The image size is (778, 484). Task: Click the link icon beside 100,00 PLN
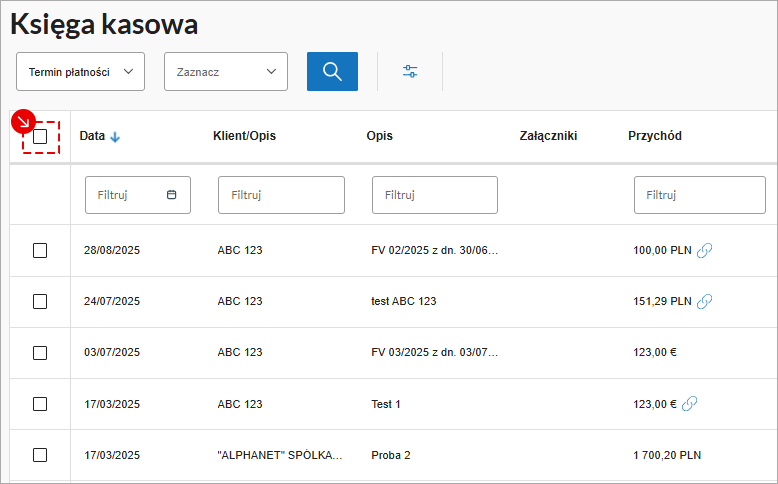[704, 250]
